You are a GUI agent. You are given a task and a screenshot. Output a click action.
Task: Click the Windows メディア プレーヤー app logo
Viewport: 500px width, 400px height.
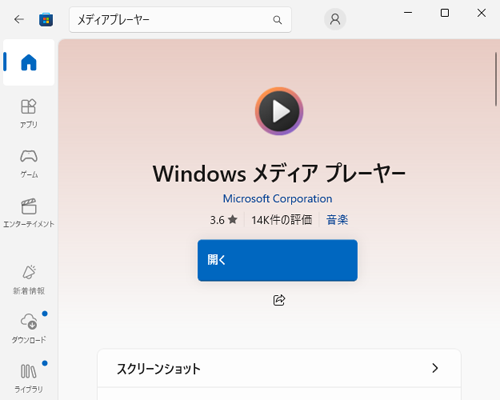click(279, 111)
